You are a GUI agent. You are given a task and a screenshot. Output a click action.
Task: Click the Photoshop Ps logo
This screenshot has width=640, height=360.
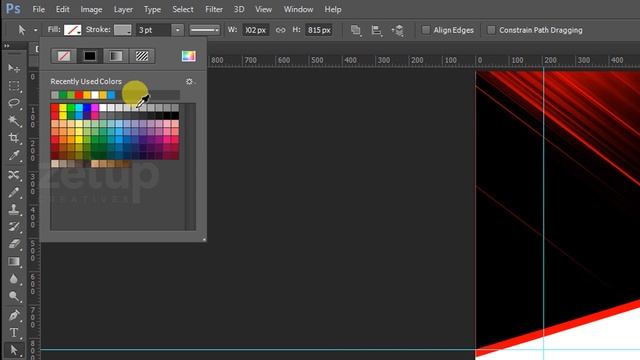[13, 9]
